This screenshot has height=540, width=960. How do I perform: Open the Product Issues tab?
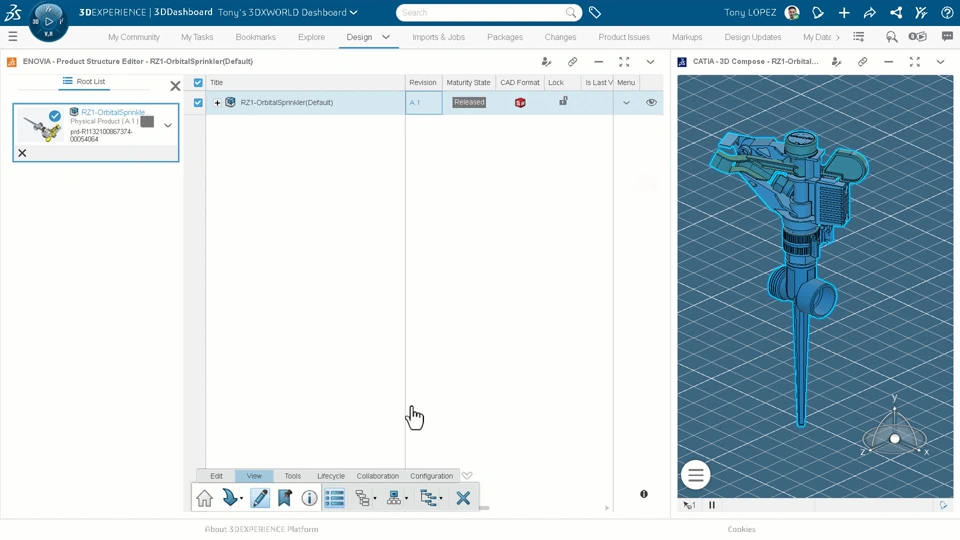tap(624, 37)
